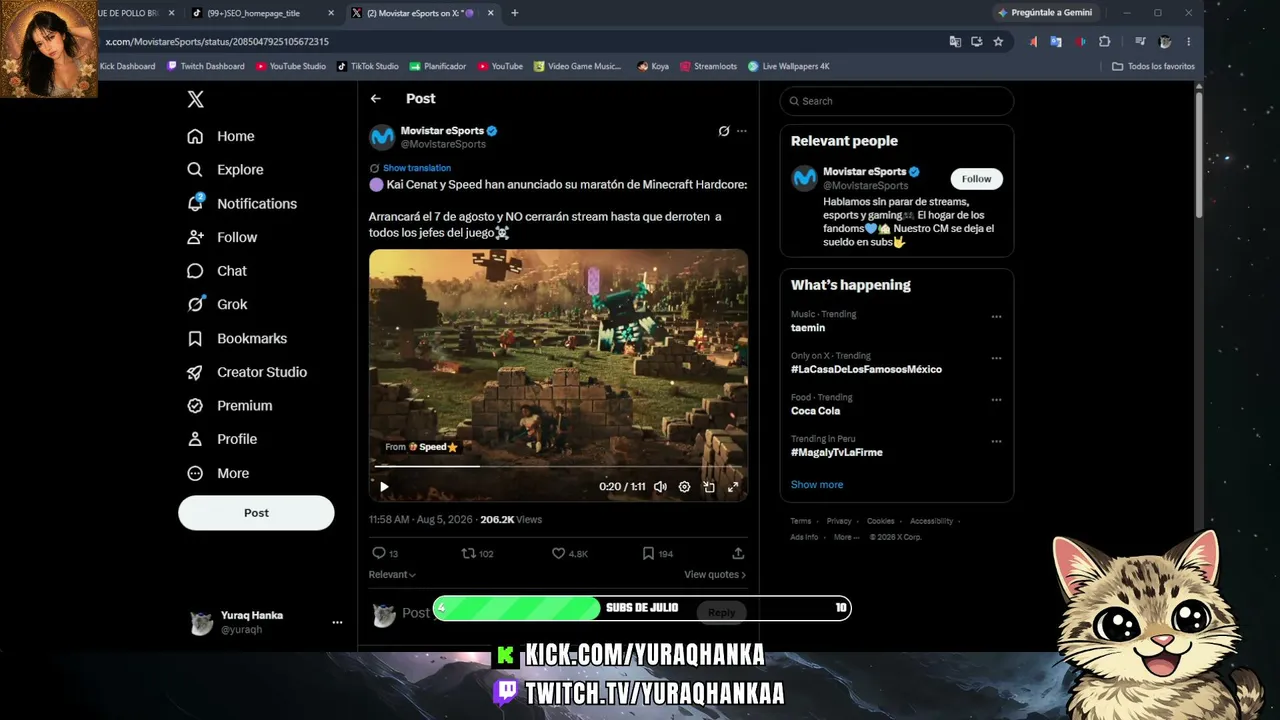
Task: Open options for #LaCasaDeLosFamososMéxico trend
Action: tap(996, 358)
